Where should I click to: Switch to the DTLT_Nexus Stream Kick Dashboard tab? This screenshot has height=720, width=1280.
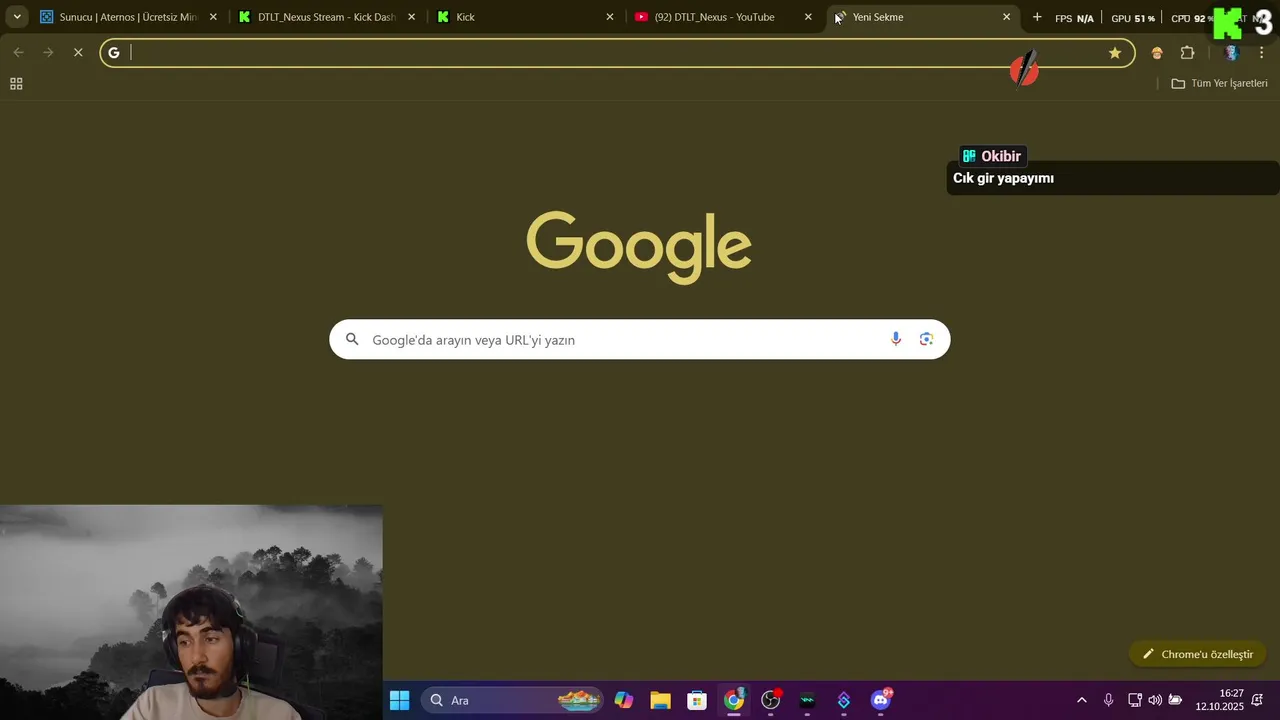[327, 17]
